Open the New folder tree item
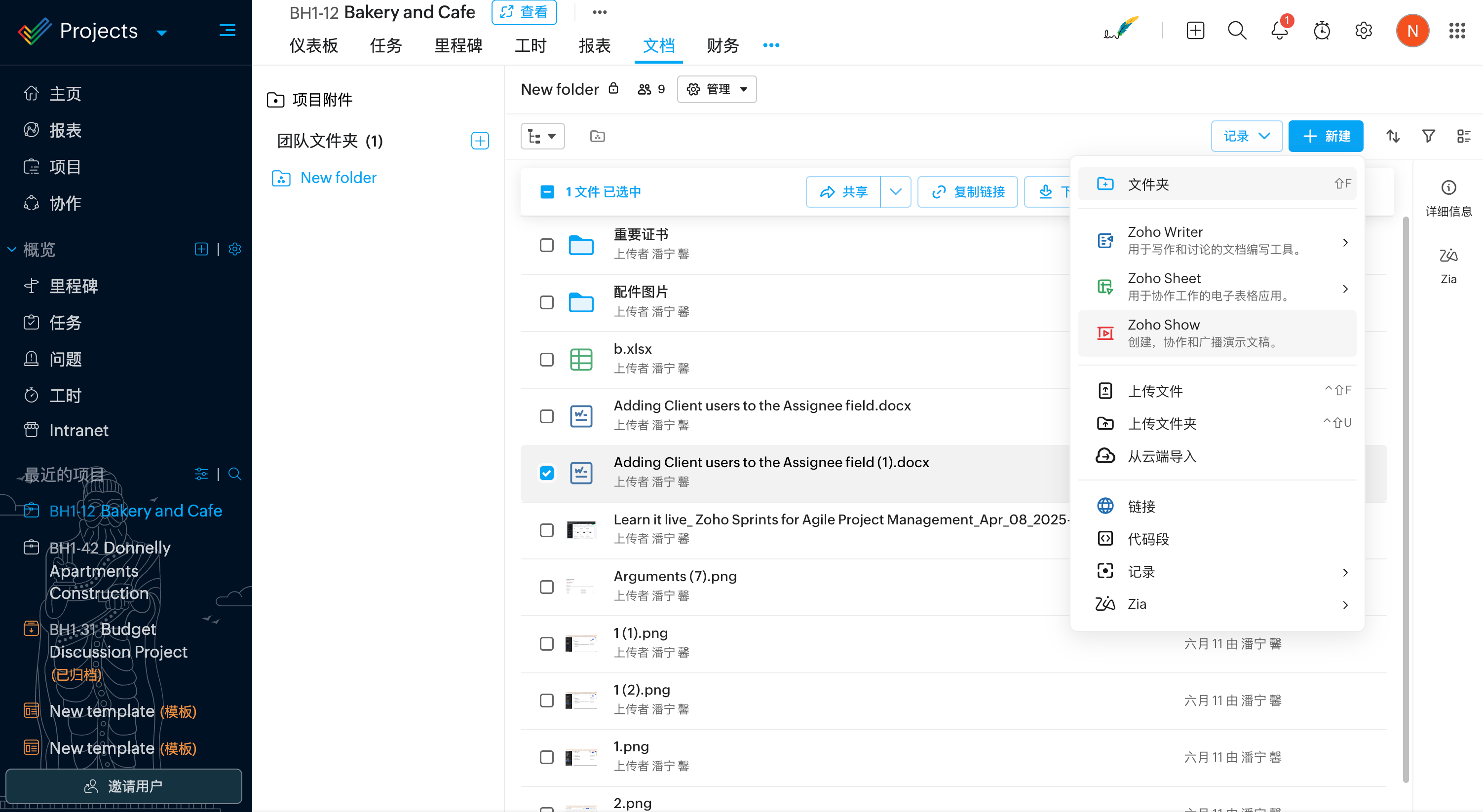The height and width of the screenshot is (812, 1483). 338,178
